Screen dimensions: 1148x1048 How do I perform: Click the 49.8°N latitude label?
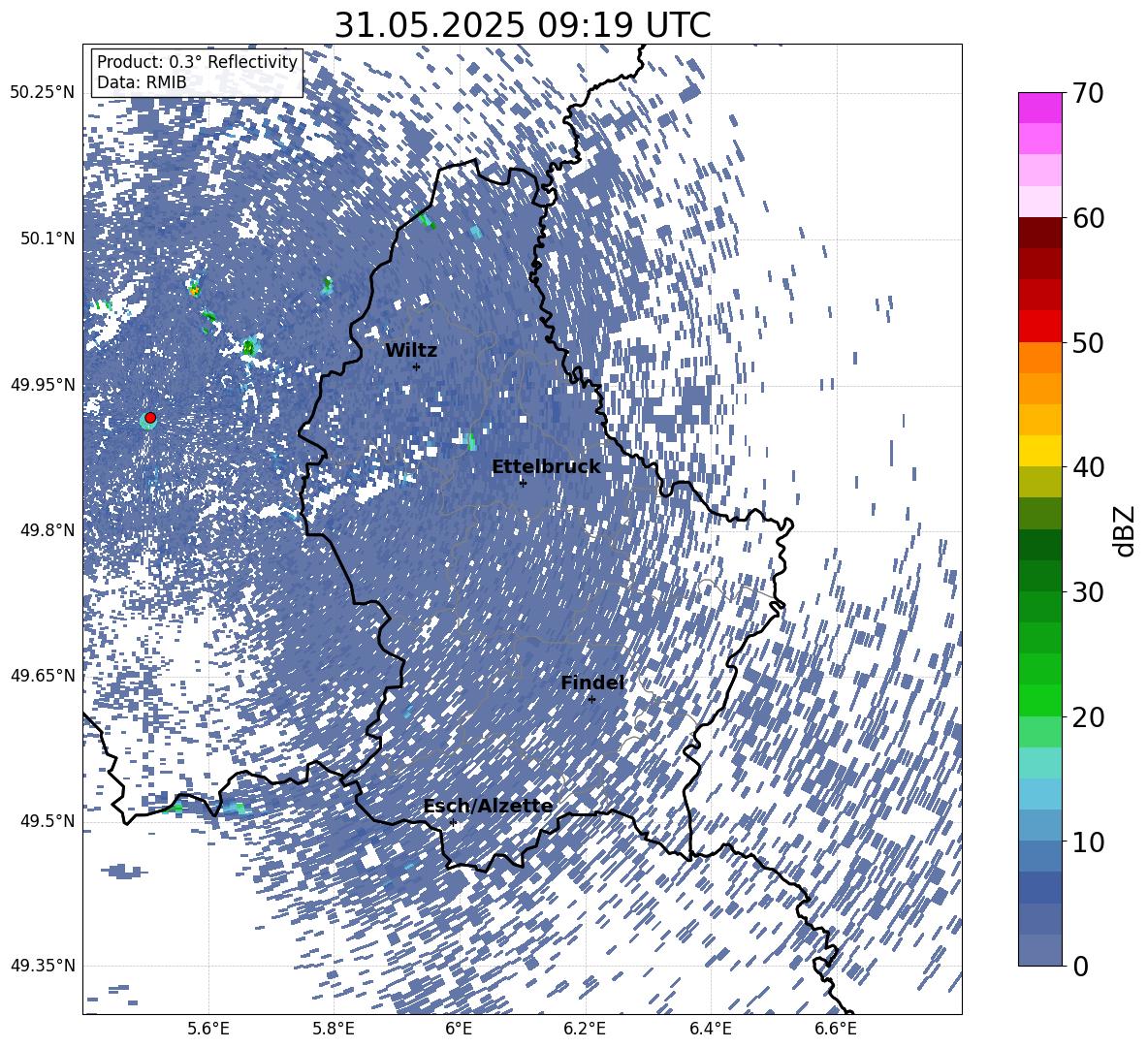click(x=47, y=530)
